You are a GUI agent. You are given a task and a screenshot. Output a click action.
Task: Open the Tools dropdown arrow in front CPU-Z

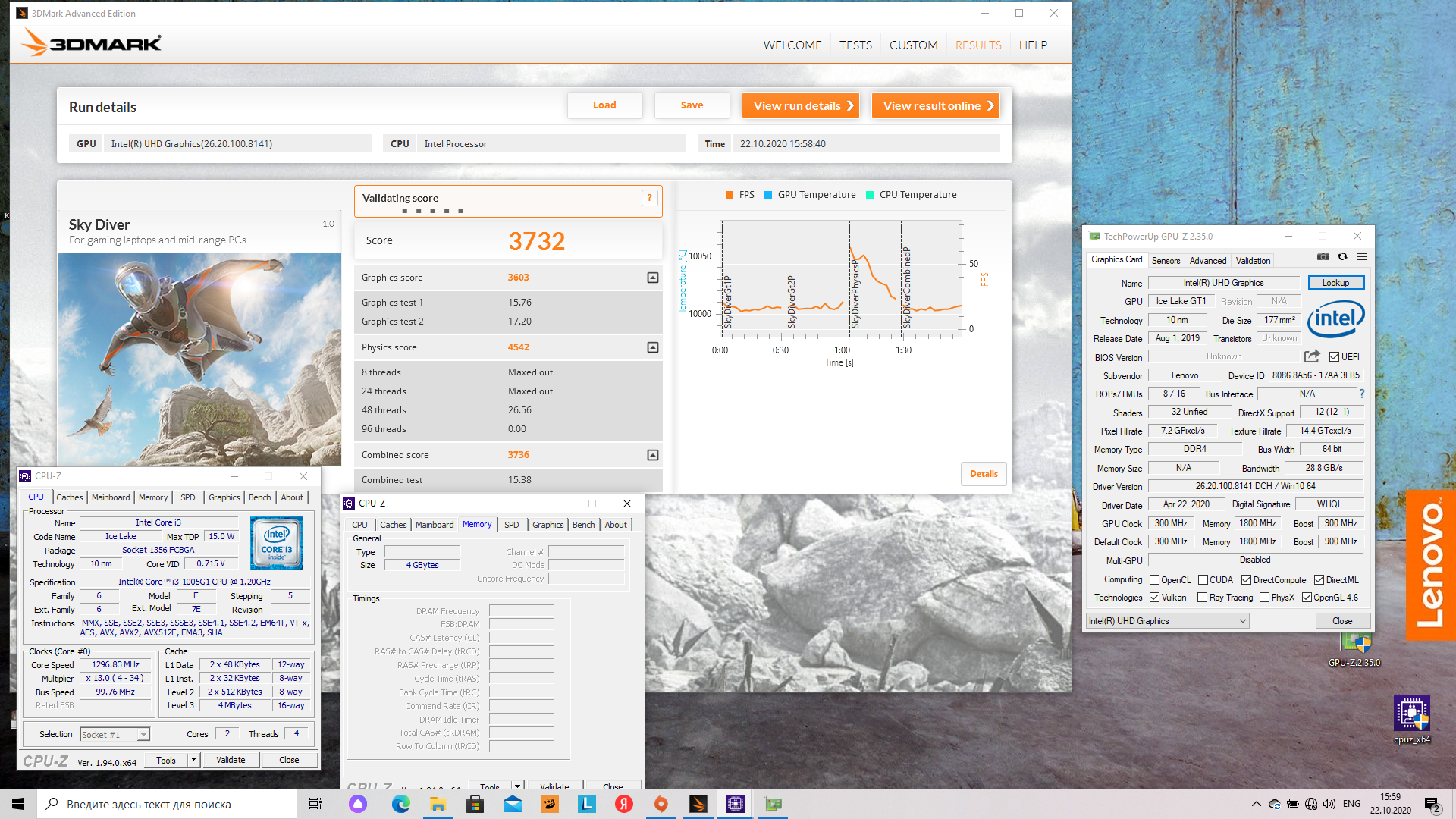(193, 759)
